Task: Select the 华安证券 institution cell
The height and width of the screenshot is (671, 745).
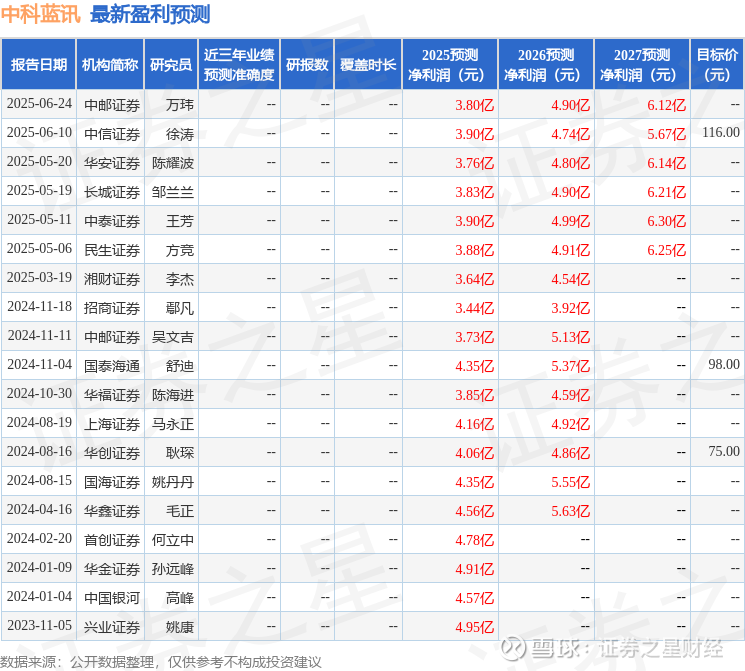Action: 112,163
